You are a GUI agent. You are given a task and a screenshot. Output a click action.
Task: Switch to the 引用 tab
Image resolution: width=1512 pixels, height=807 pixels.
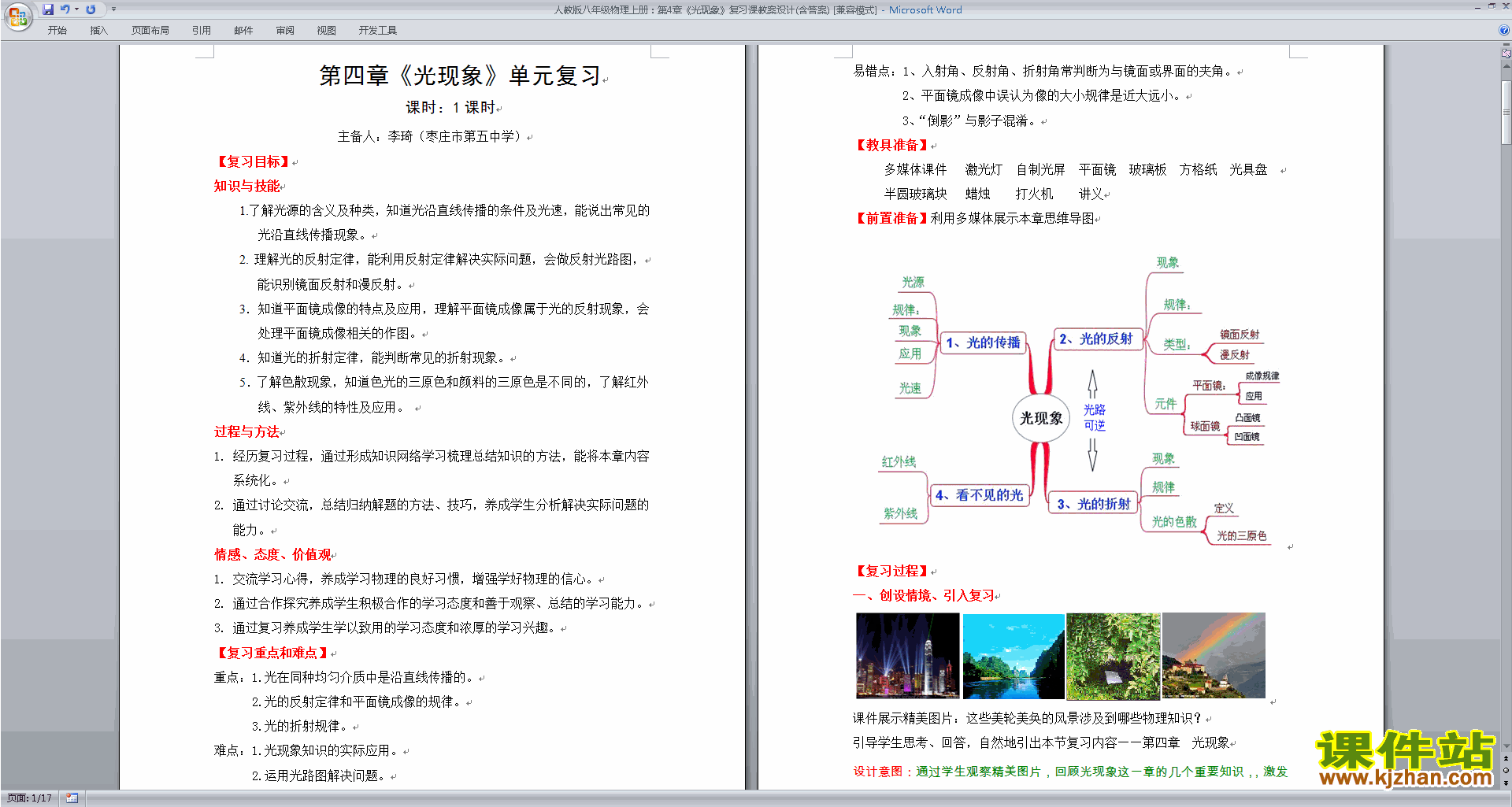pyautogui.click(x=201, y=31)
